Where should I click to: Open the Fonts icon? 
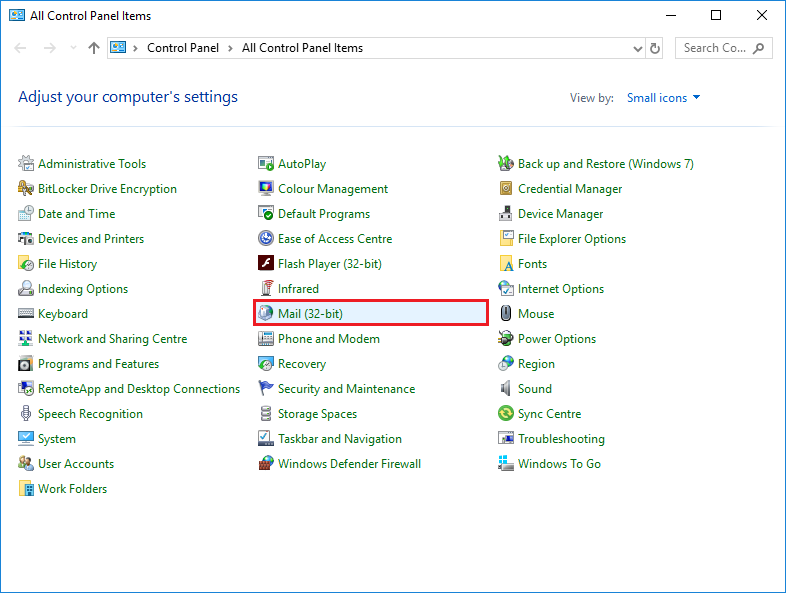(x=506, y=264)
